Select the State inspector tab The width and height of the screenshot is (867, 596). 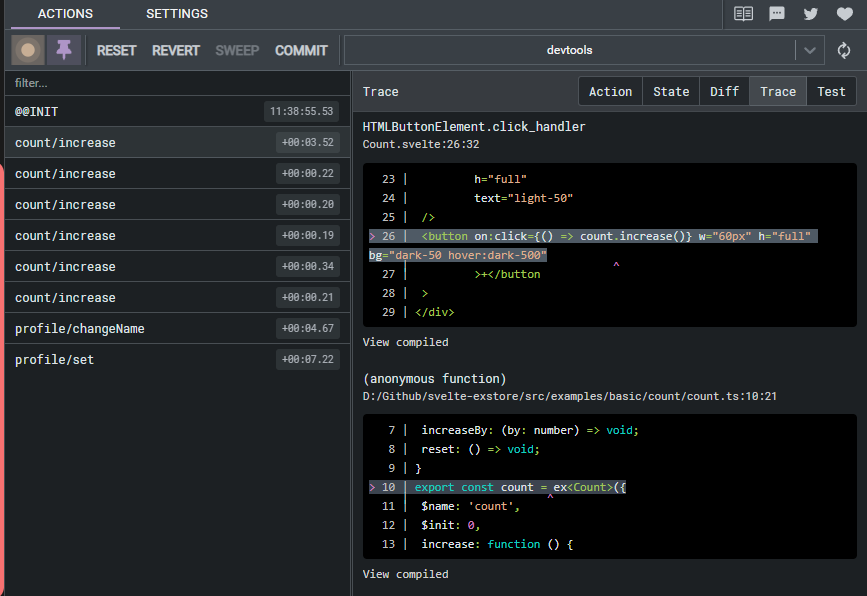click(671, 91)
